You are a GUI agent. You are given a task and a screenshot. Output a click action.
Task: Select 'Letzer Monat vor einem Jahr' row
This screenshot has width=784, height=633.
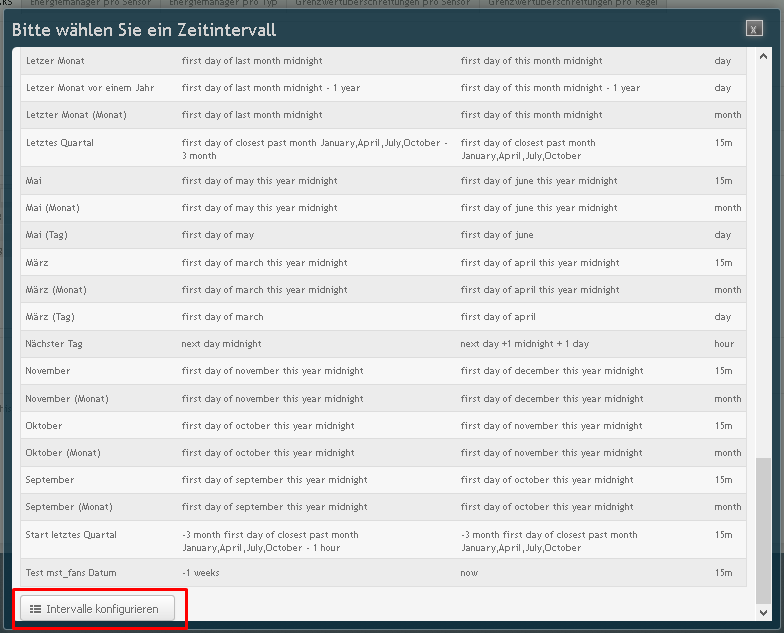pos(383,88)
